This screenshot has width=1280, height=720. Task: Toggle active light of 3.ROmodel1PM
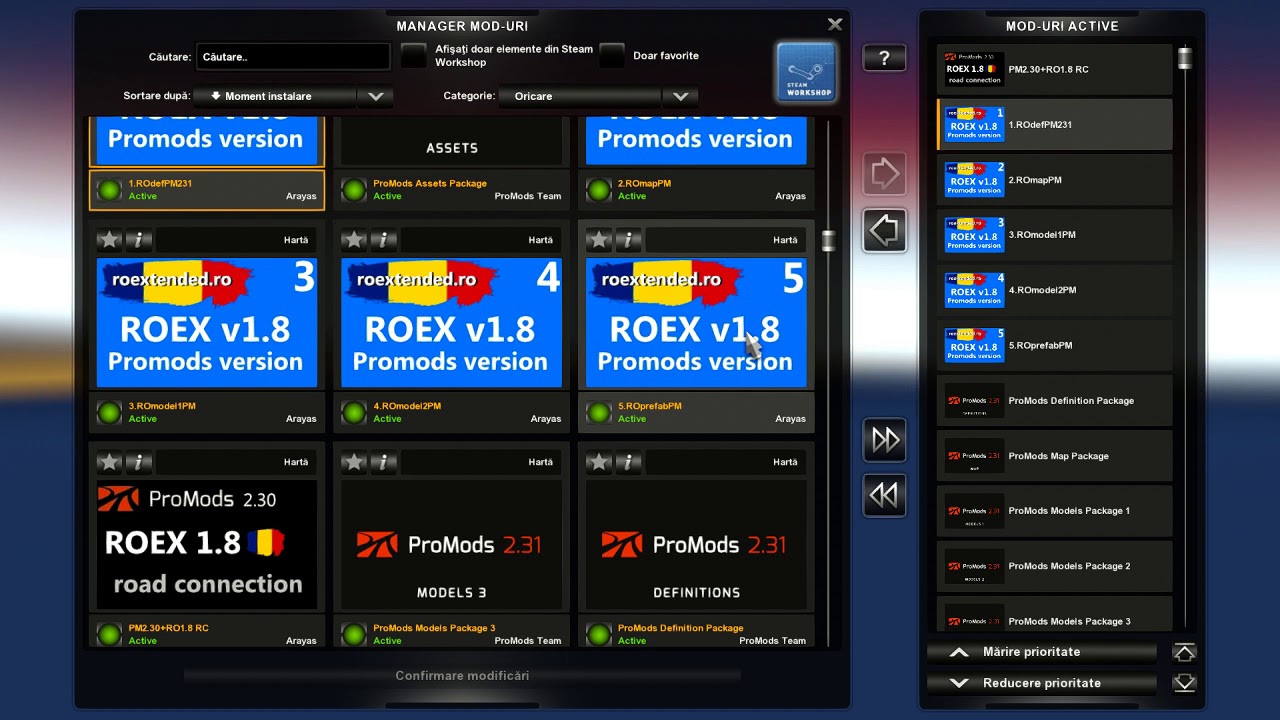click(109, 412)
